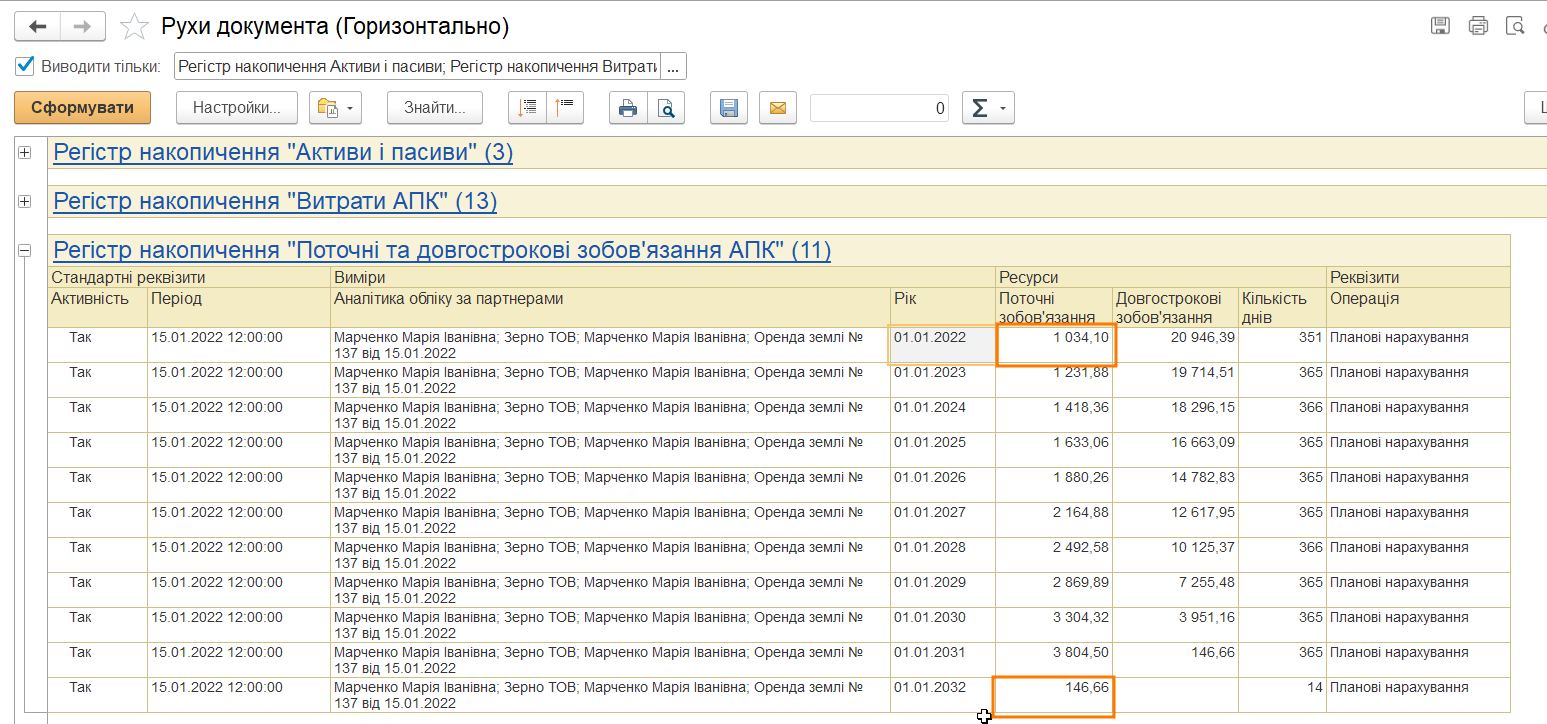Select the 'Активність' column header

[x=98, y=308]
